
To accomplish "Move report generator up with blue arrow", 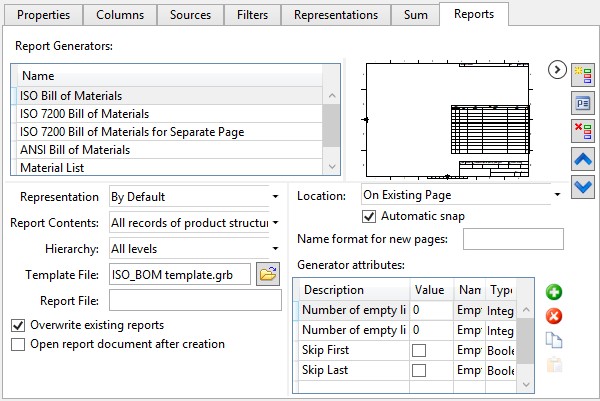I will click(583, 159).
